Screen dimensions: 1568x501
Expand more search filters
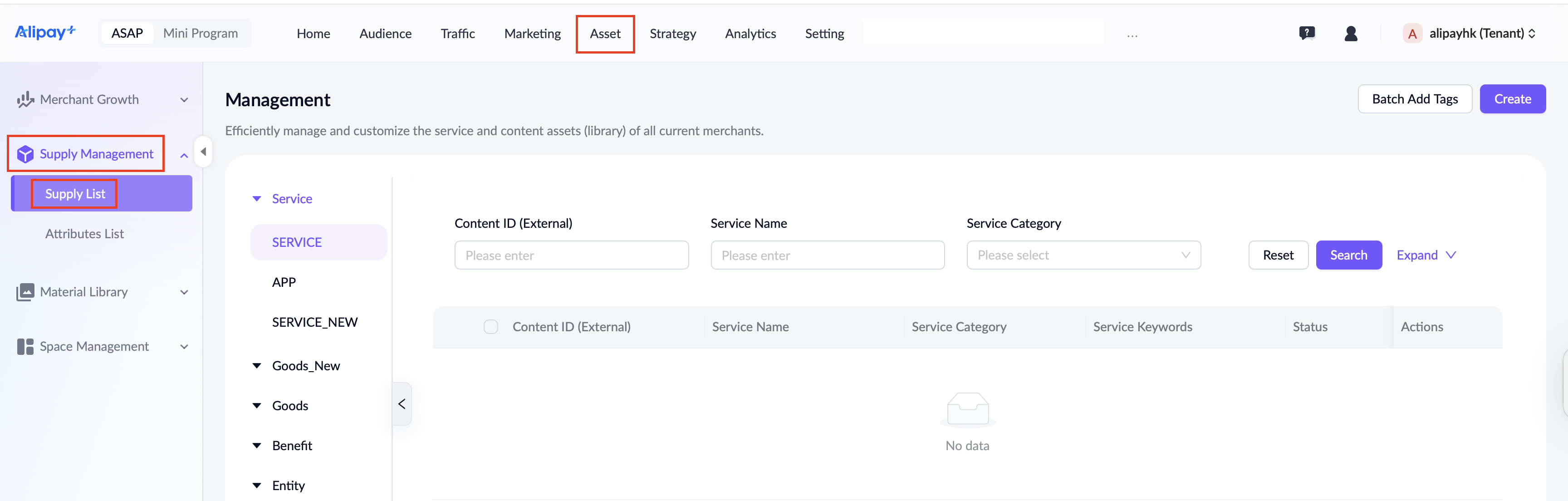(x=1426, y=255)
